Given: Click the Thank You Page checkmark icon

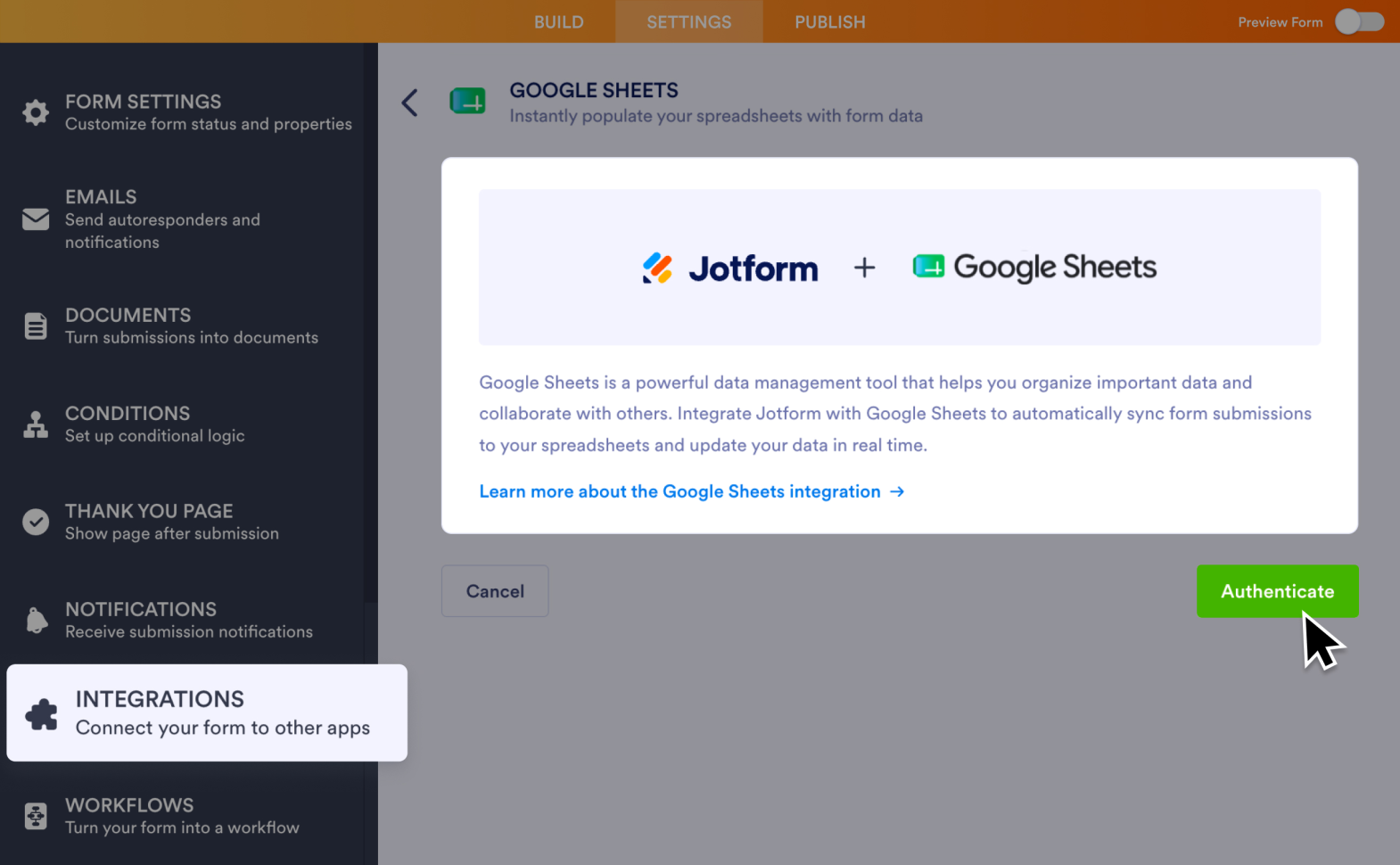Looking at the screenshot, I should click(36, 522).
